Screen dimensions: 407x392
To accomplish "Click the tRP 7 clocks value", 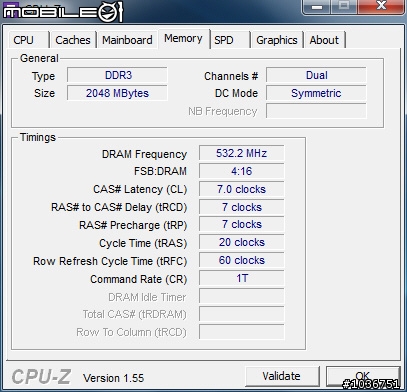I will [x=241, y=224].
